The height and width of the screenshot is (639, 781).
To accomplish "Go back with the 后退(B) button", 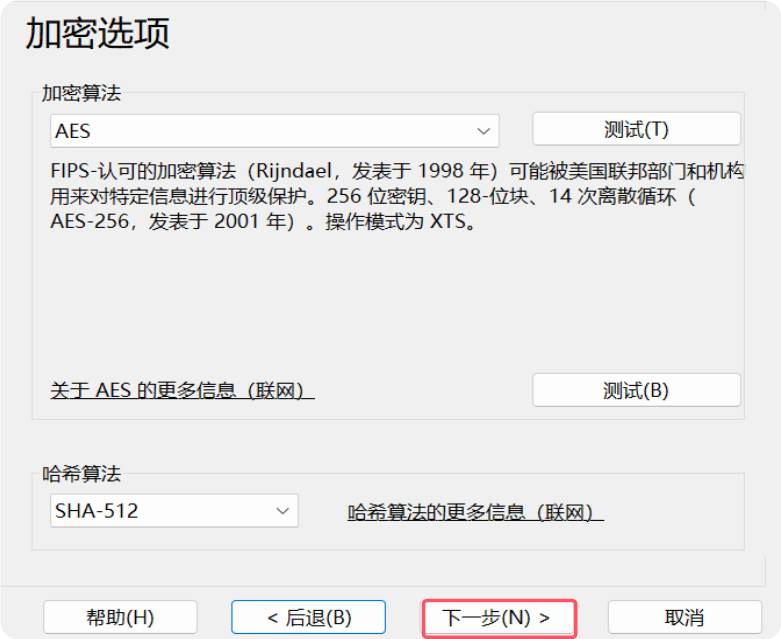I will point(308,617).
